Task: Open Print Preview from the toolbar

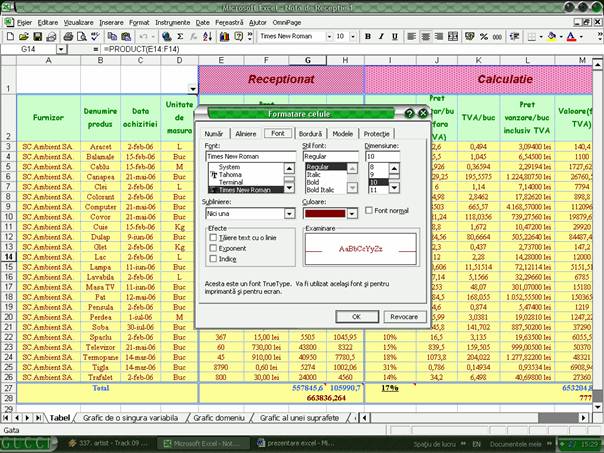Action: click(x=82, y=37)
